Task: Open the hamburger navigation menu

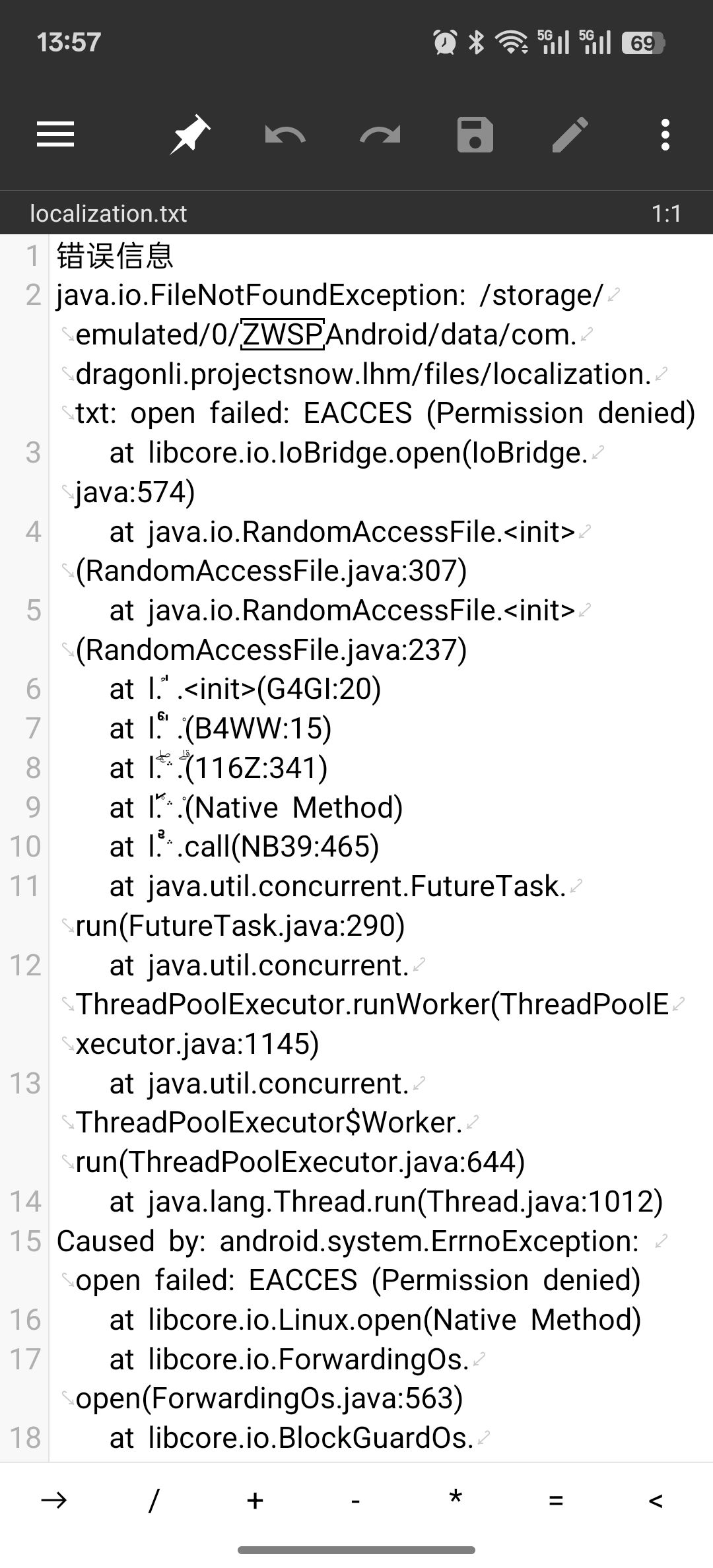Action: point(55,135)
